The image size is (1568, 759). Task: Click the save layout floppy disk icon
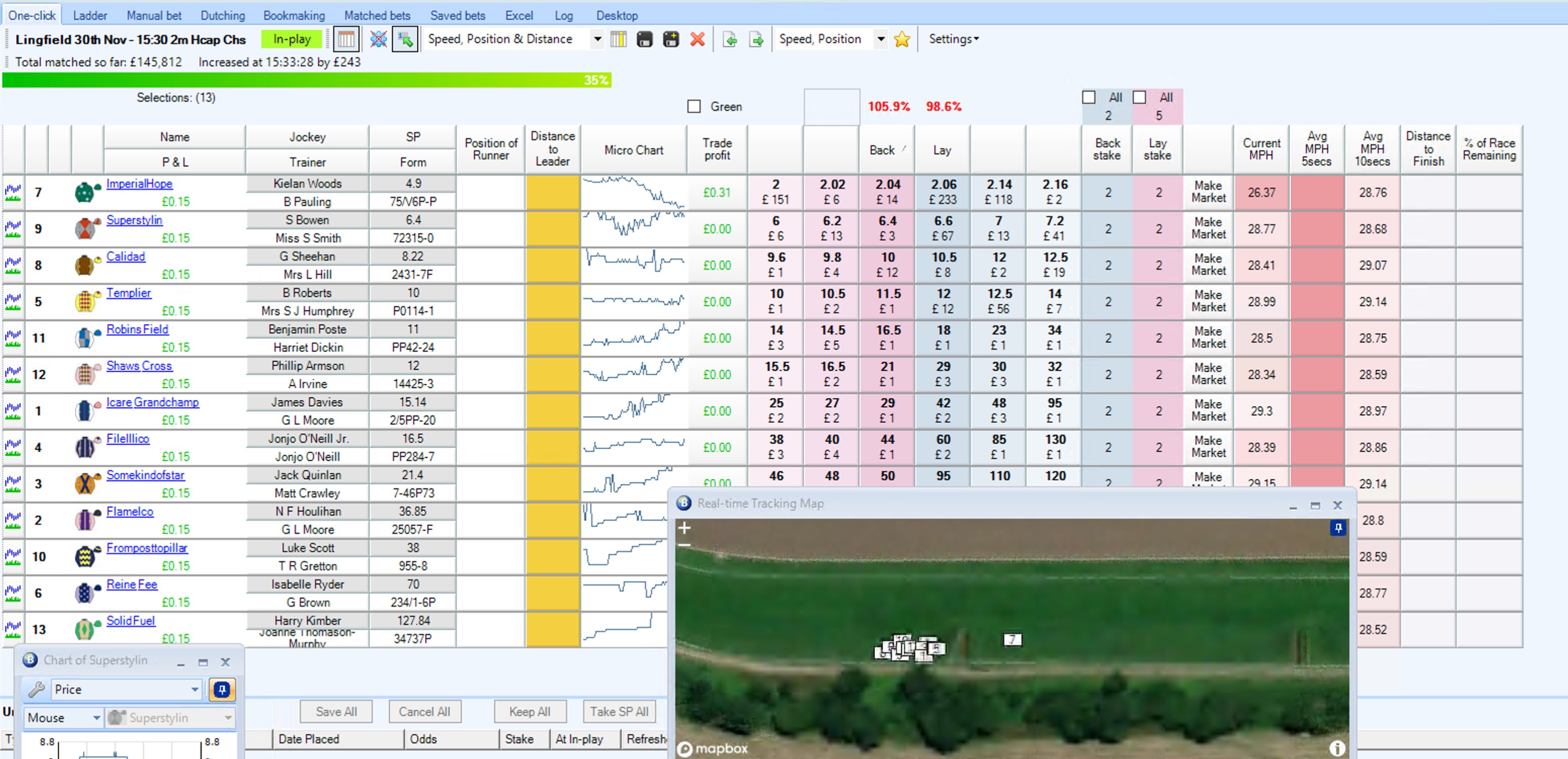645,40
